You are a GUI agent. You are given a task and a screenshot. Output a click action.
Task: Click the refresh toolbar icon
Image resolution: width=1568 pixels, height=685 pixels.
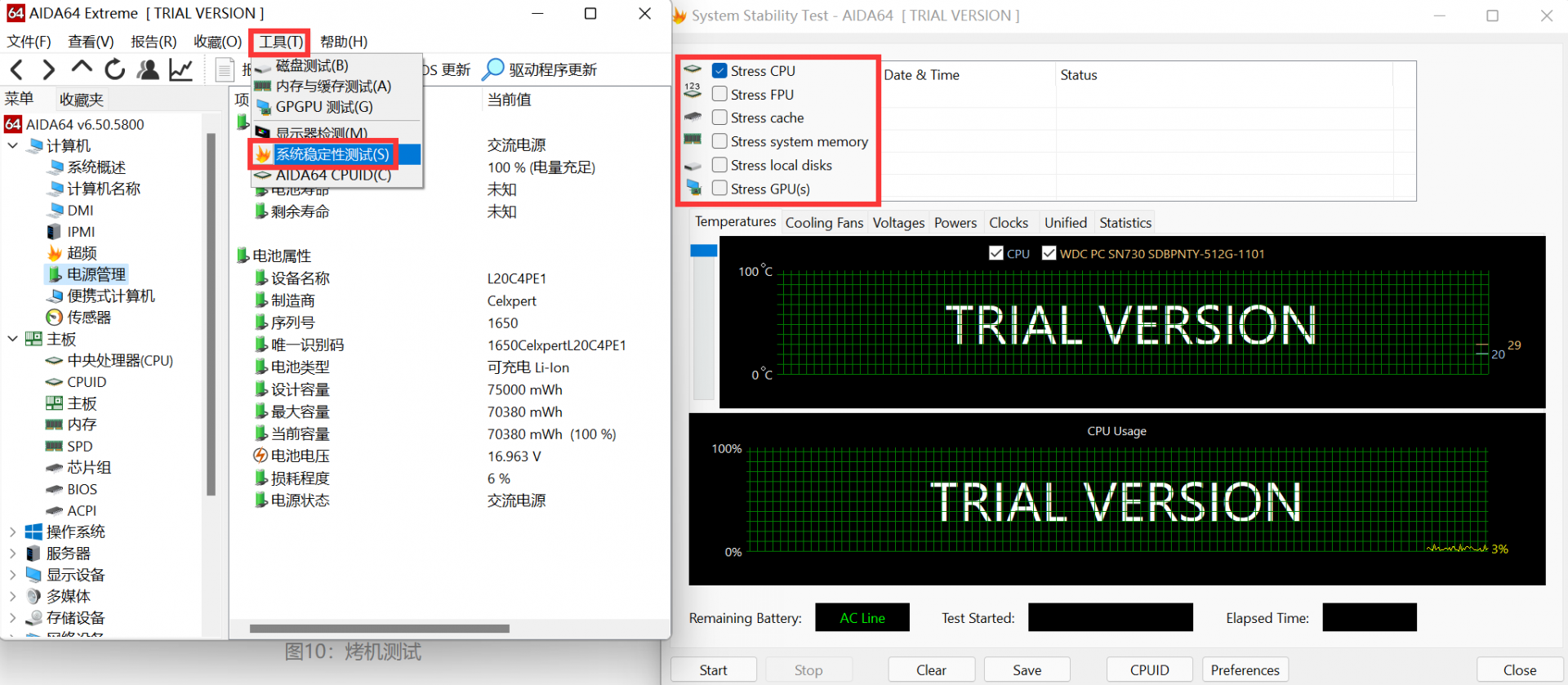115,70
